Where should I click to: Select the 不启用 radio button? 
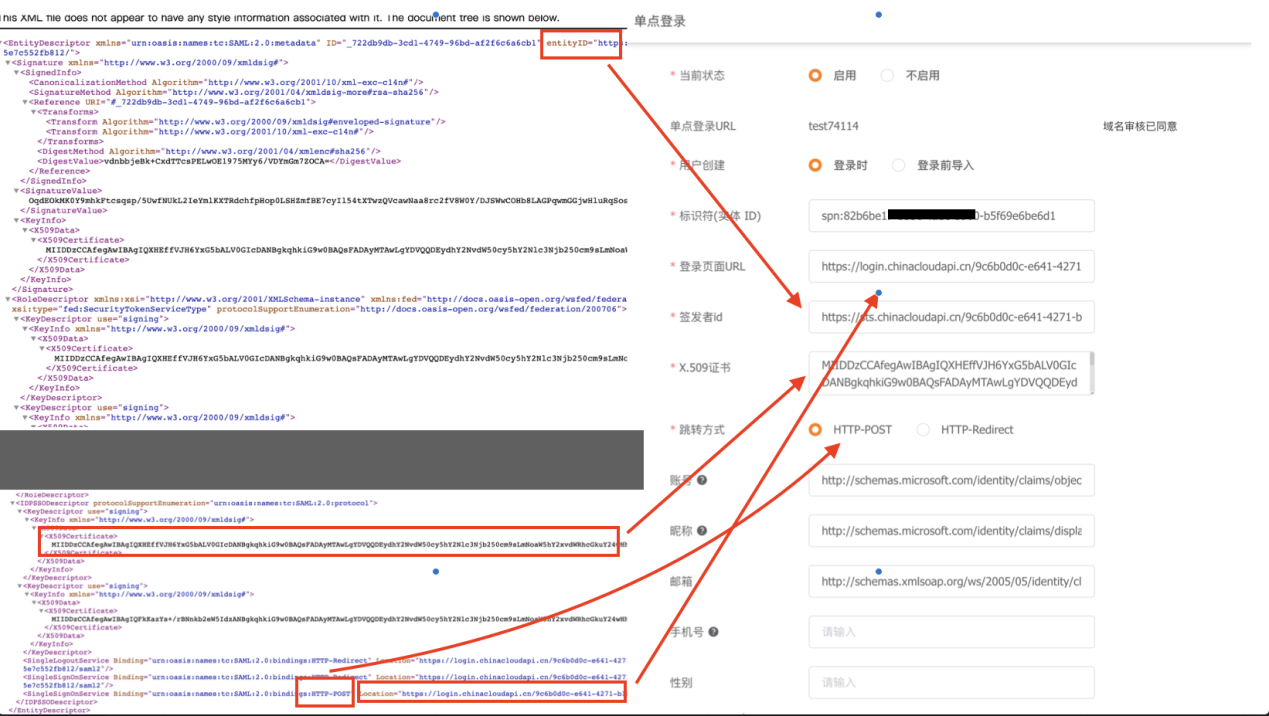pyautogui.click(x=886, y=76)
